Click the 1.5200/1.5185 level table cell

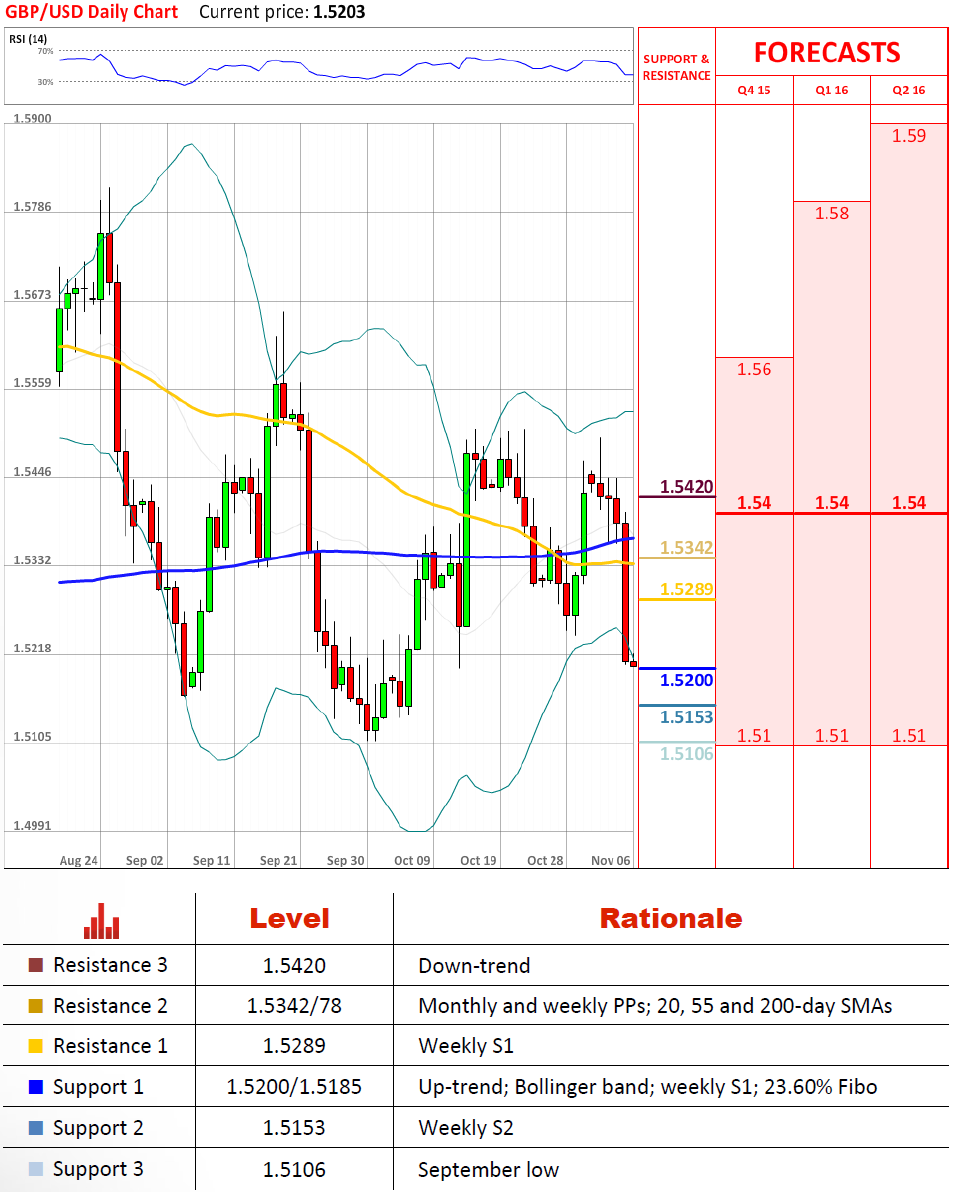[x=294, y=1087]
